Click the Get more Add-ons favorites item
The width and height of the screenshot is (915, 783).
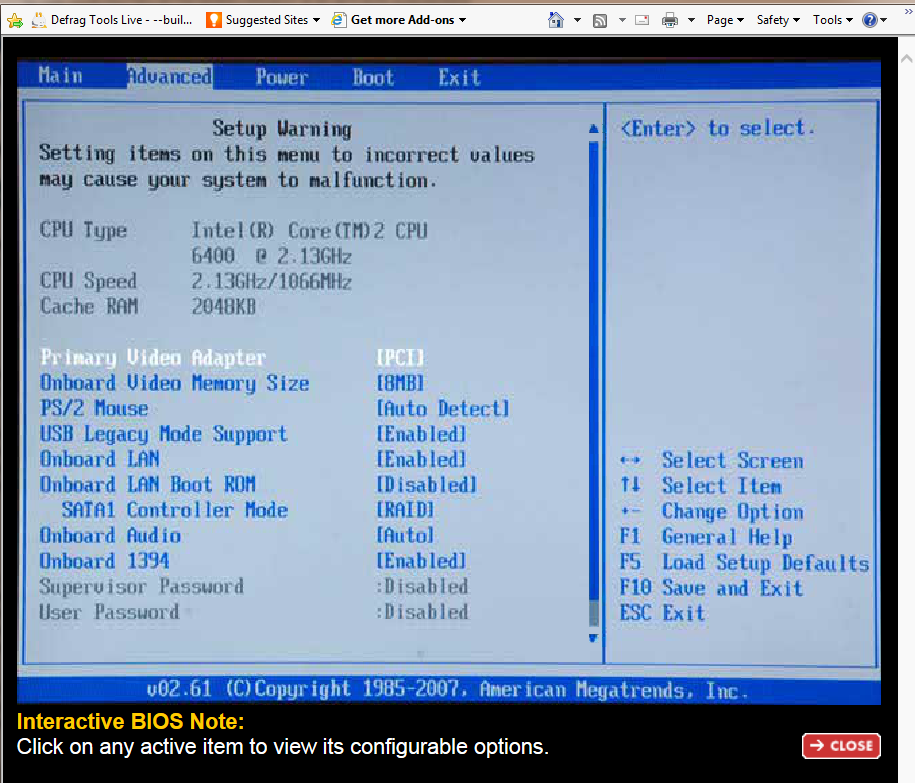coord(399,19)
